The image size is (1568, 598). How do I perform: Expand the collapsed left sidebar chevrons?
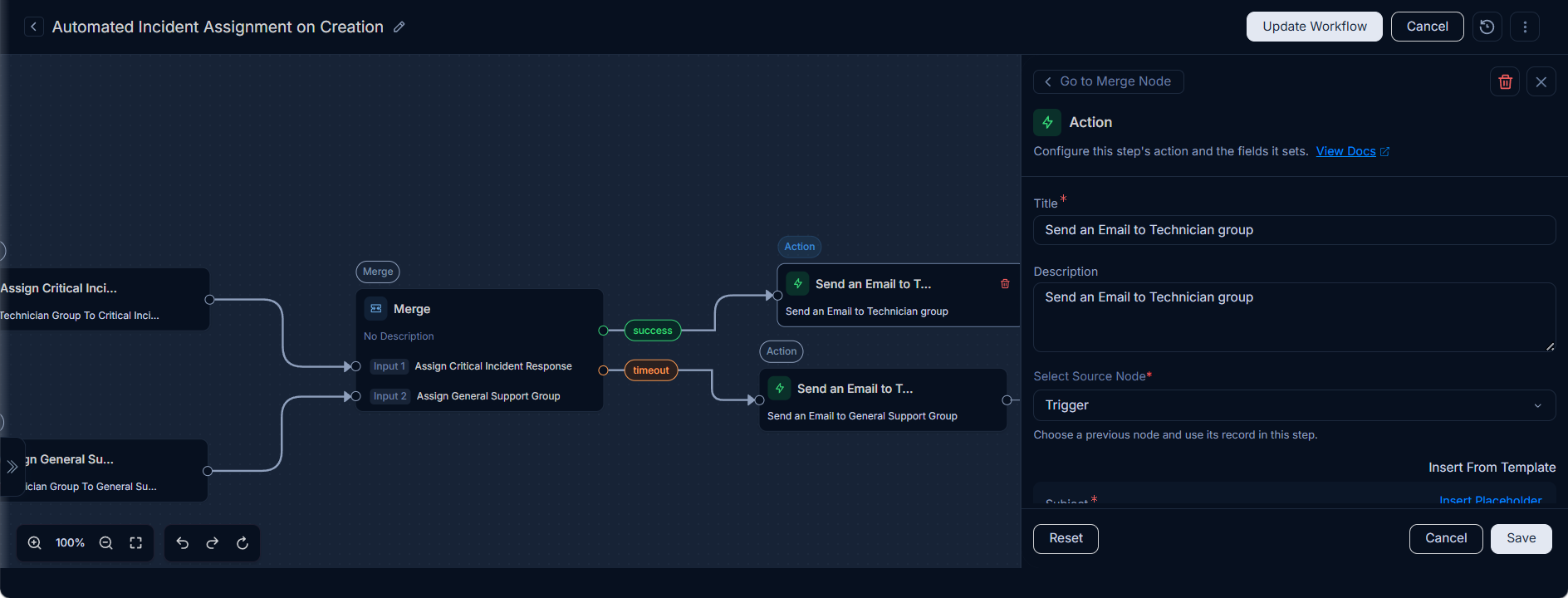point(12,467)
